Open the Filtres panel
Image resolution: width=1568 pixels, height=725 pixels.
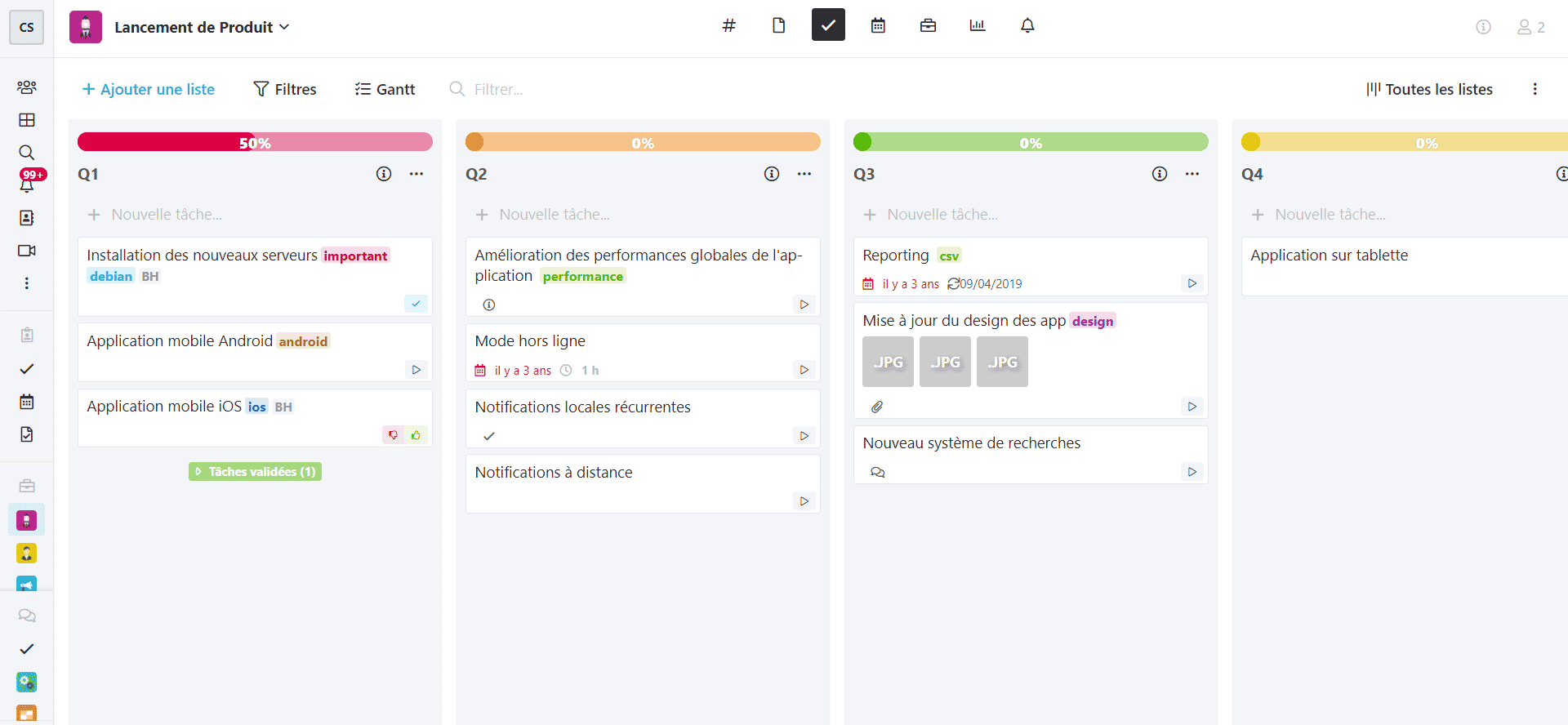click(x=285, y=89)
